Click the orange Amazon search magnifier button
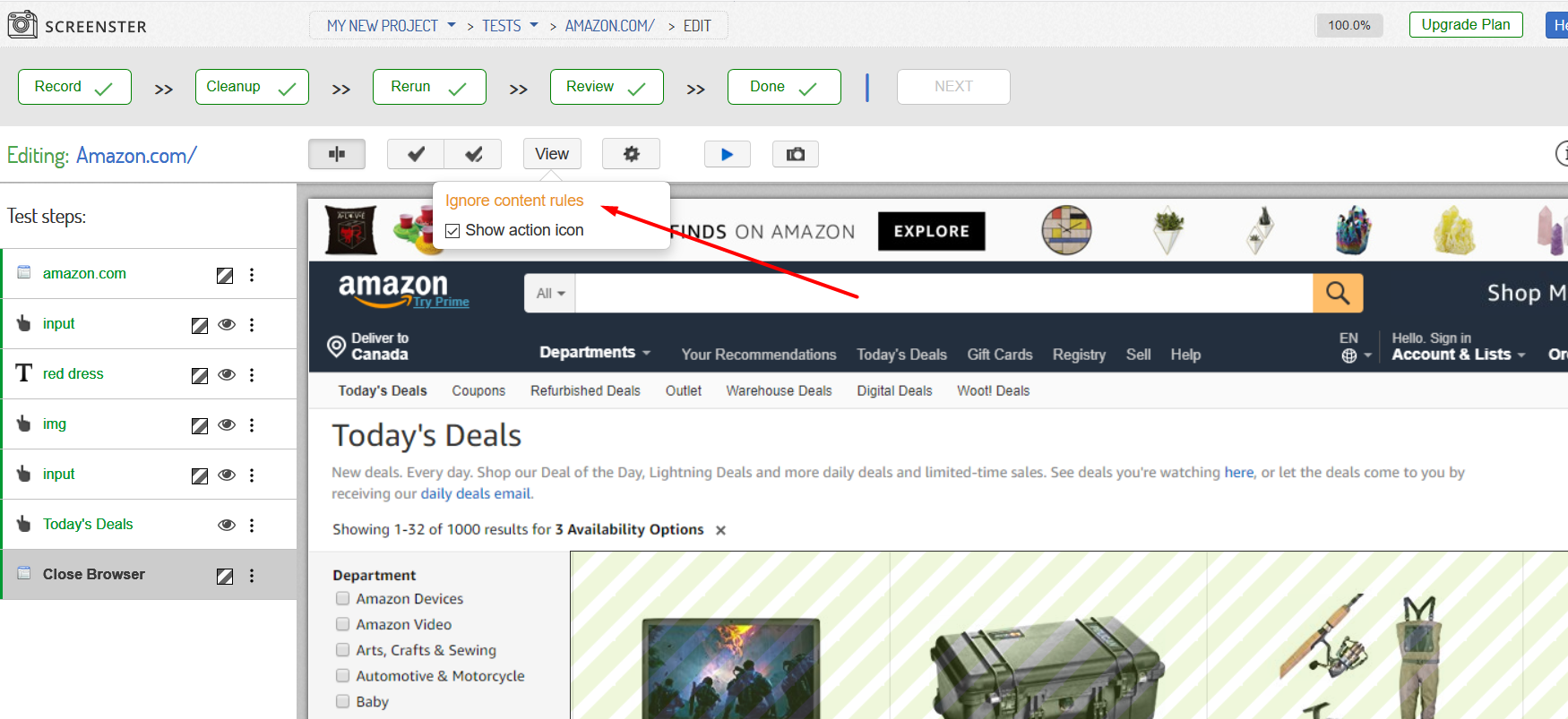This screenshot has width=1568, height=719. click(1338, 293)
